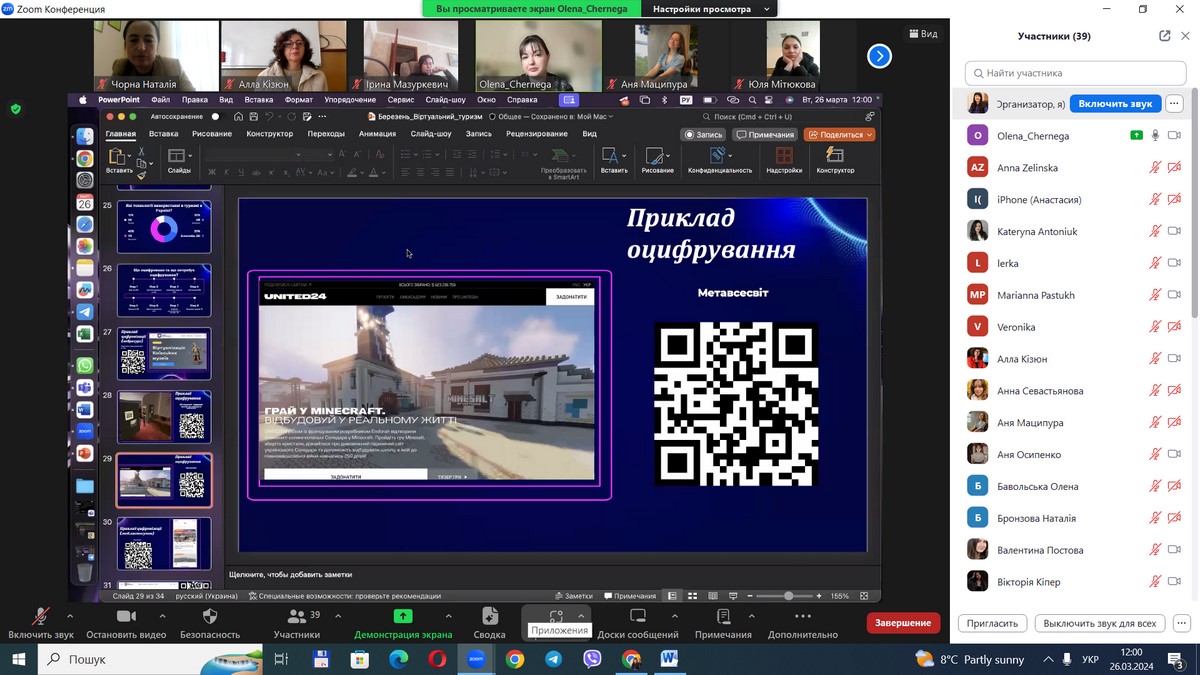Open the Summary (Сводка) icon
Image resolution: width=1200 pixels, height=675 pixels.
(489, 617)
